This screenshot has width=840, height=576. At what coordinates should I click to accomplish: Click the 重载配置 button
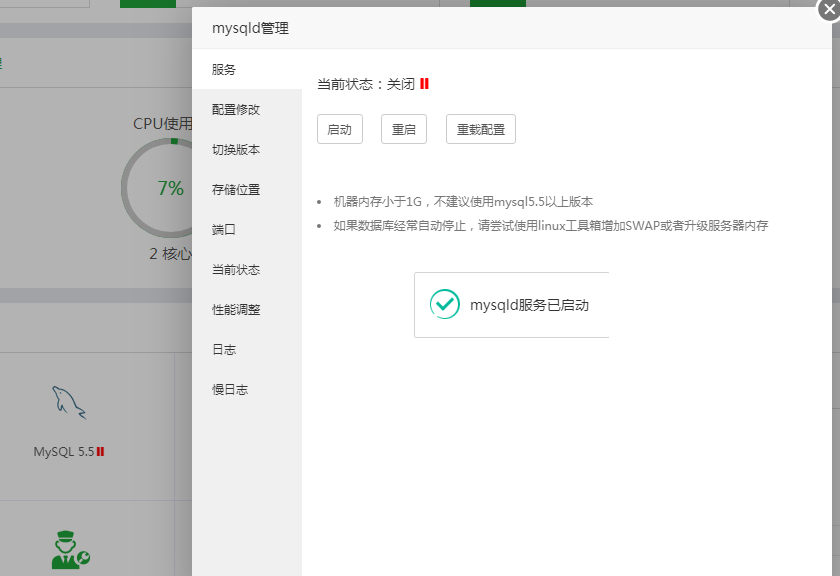tap(481, 129)
